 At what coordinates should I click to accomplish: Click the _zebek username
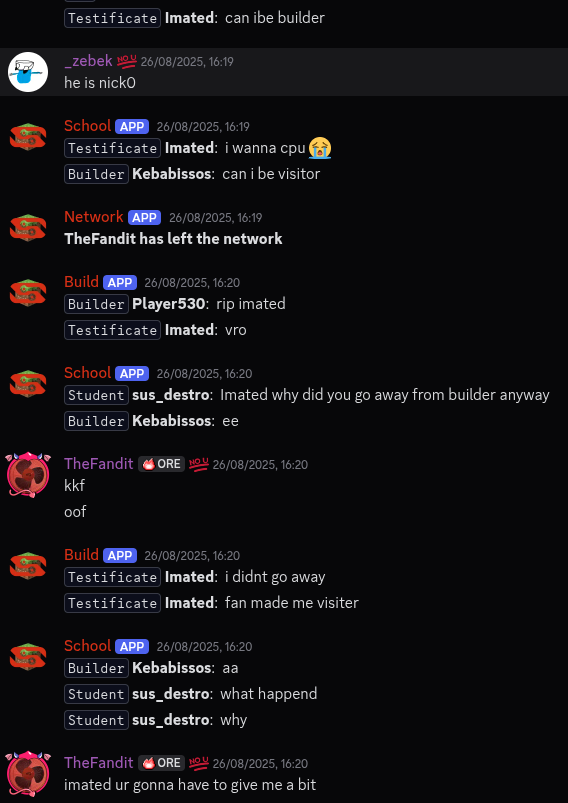tap(88, 61)
